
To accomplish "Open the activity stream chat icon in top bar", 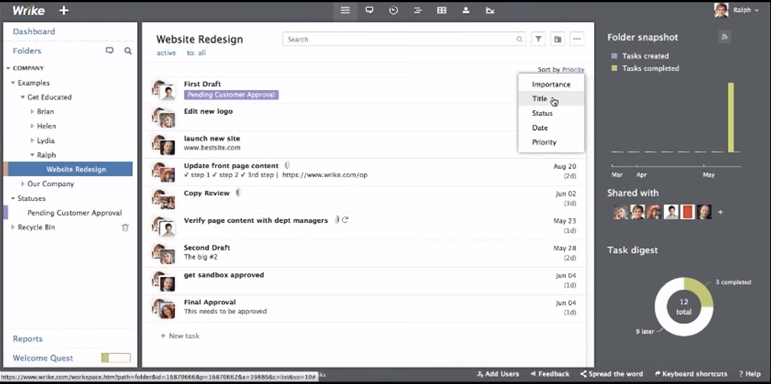I will pos(369,10).
